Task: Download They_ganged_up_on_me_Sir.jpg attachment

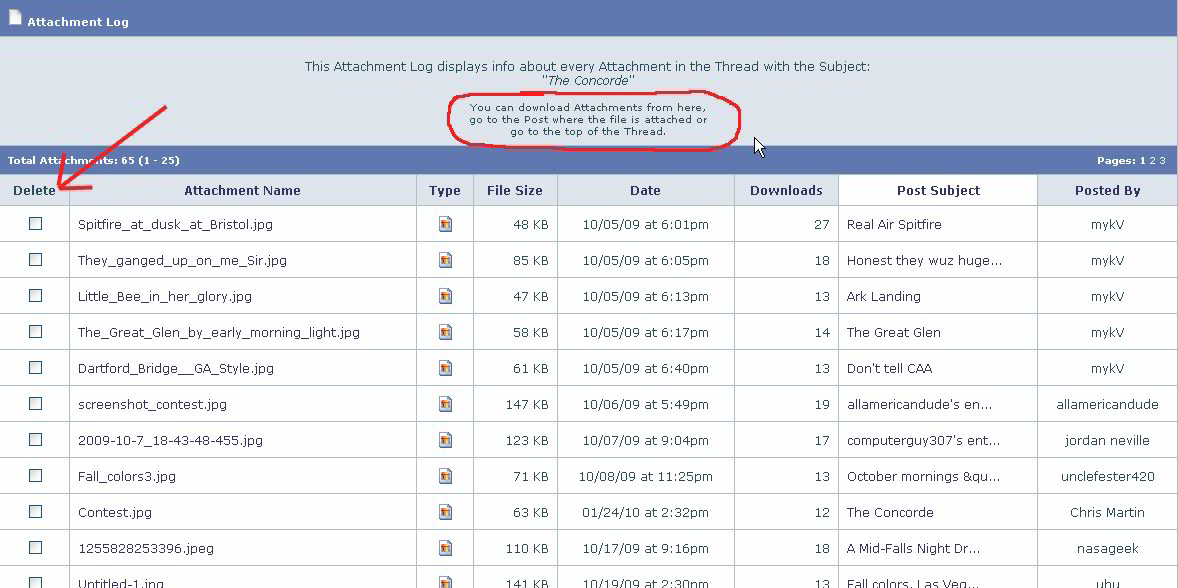Action: 182,261
